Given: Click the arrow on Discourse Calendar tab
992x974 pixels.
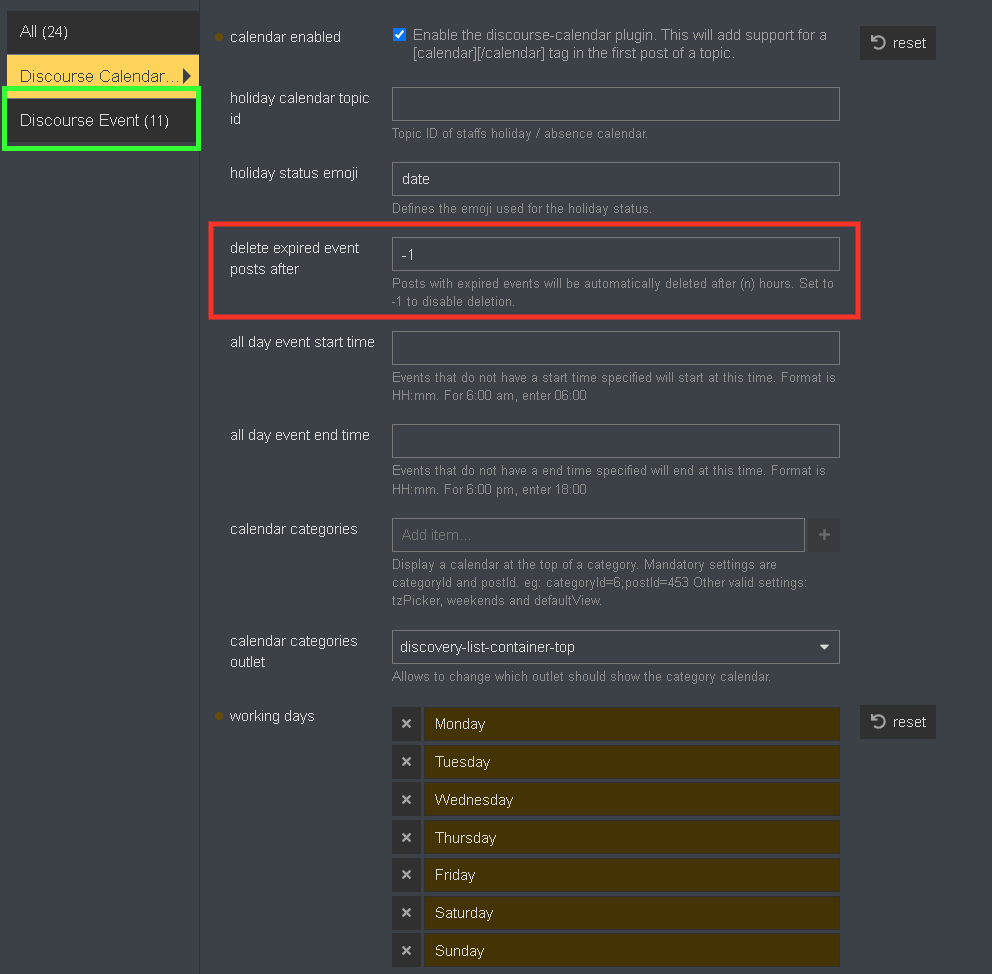Looking at the screenshot, I should point(187,76).
